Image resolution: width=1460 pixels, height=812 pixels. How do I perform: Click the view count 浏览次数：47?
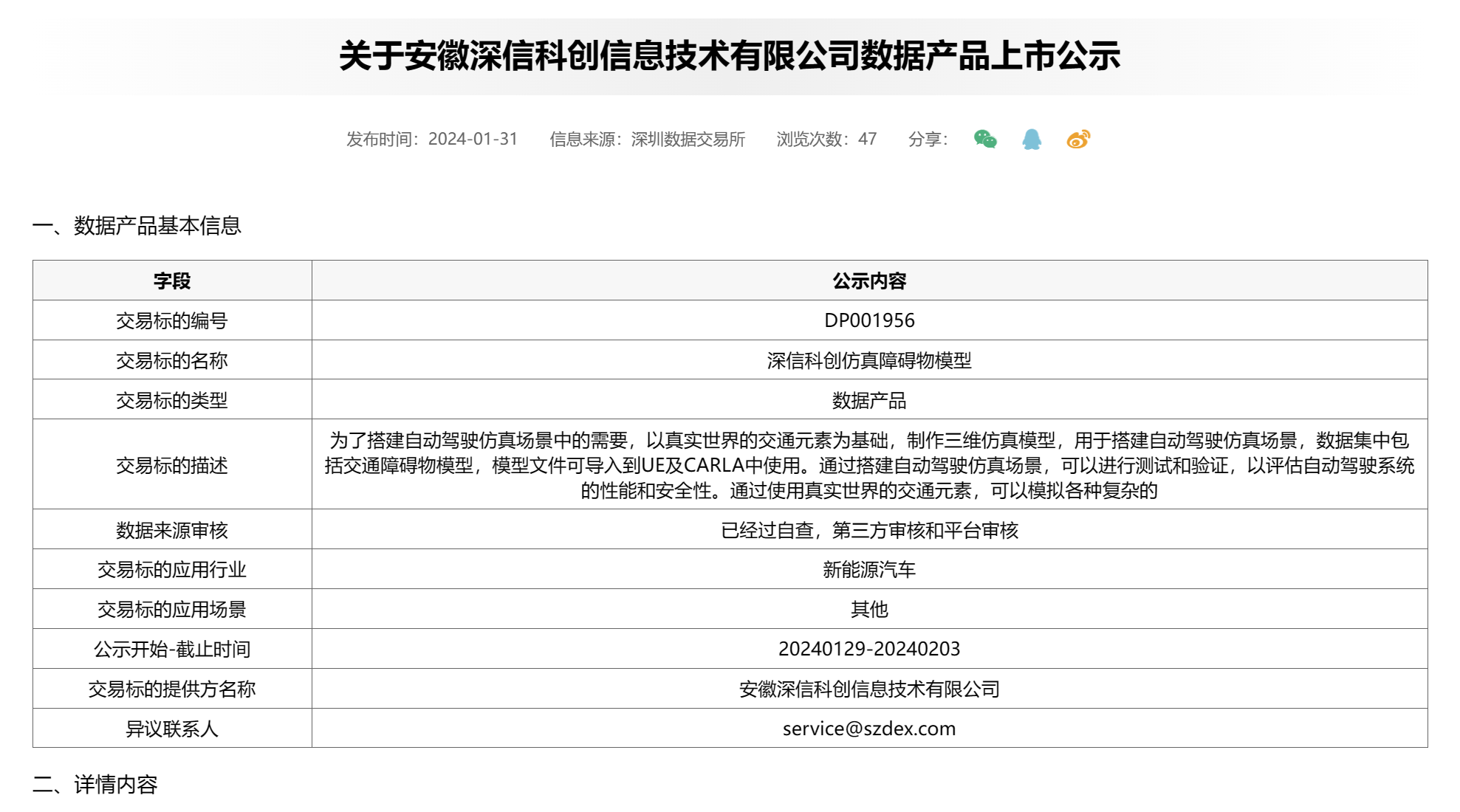[x=826, y=139]
